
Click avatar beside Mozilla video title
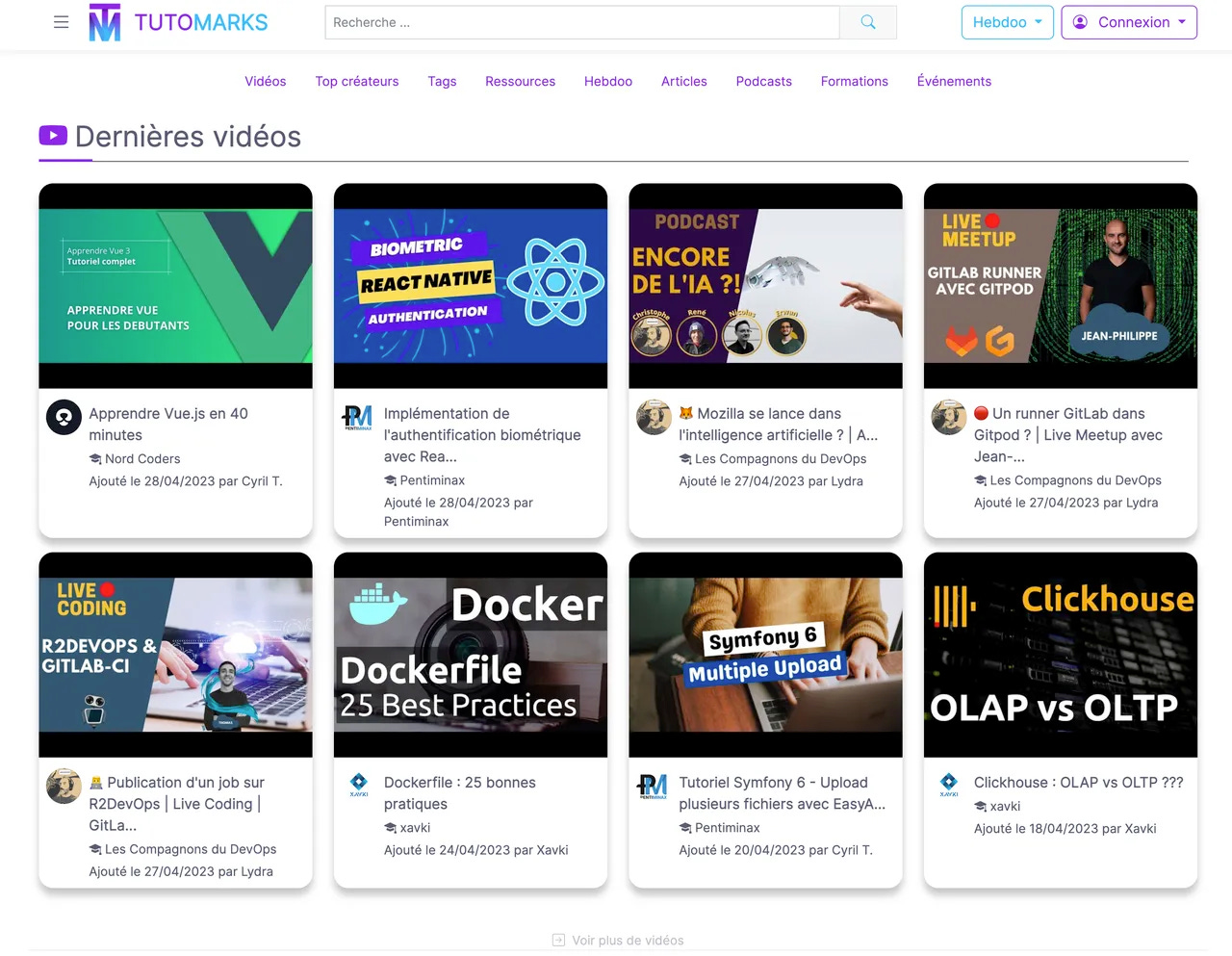(654, 417)
